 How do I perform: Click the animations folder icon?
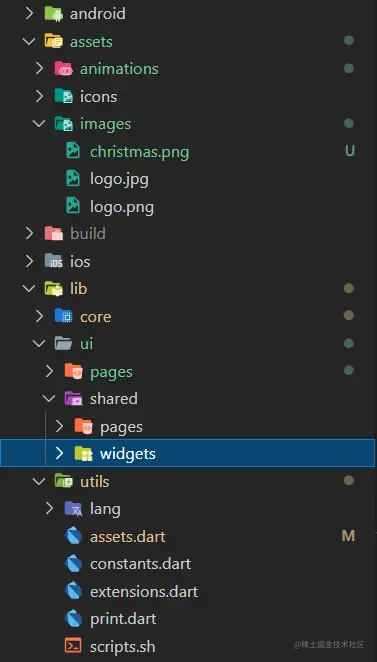(64, 68)
